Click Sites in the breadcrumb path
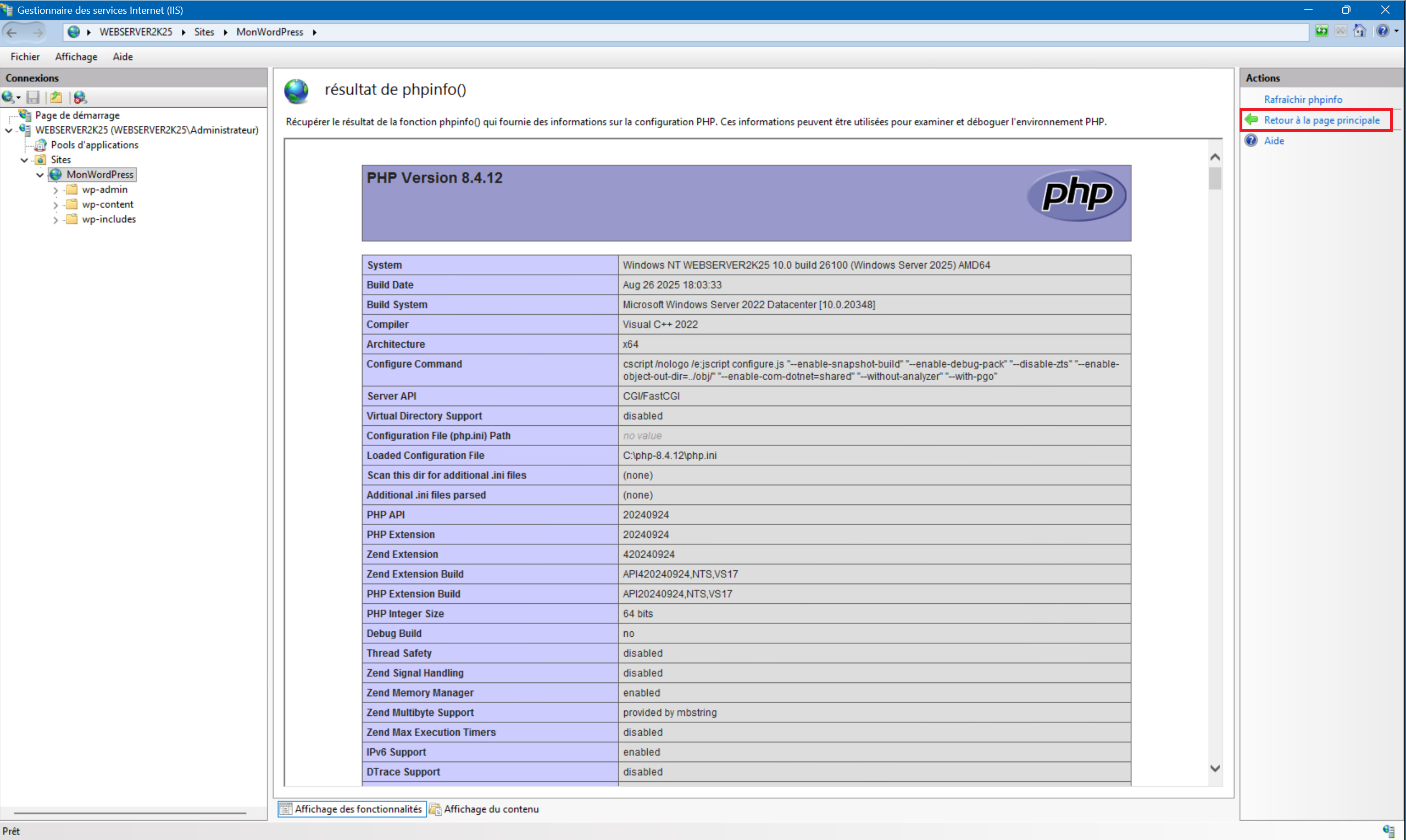 (x=204, y=32)
